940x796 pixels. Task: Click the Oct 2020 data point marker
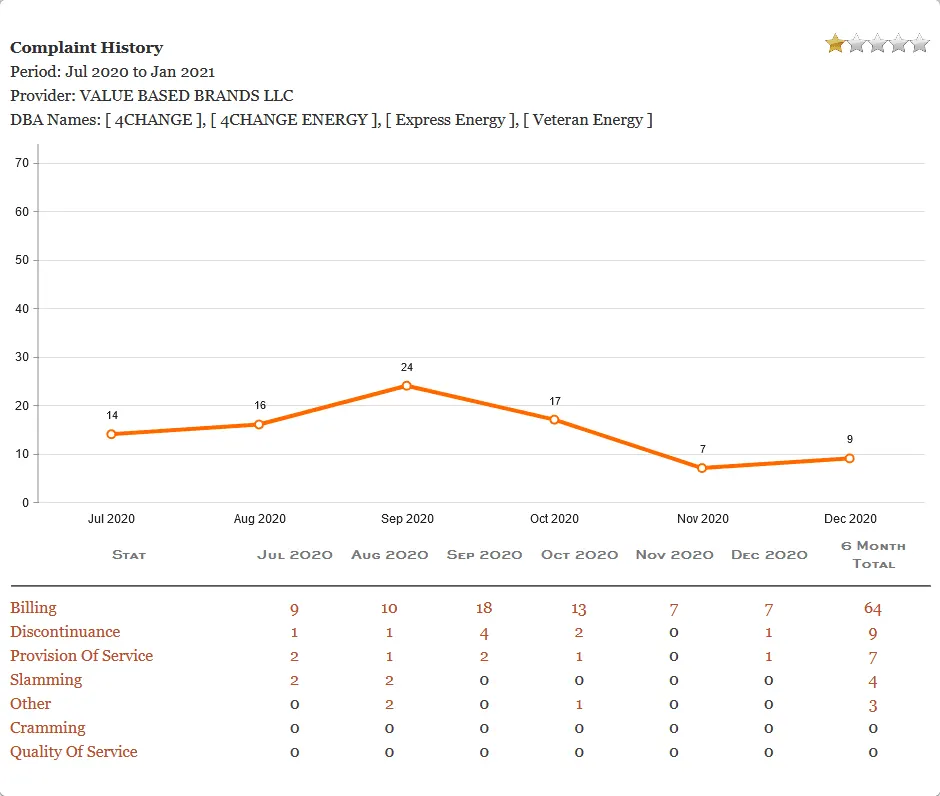click(555, 419)
